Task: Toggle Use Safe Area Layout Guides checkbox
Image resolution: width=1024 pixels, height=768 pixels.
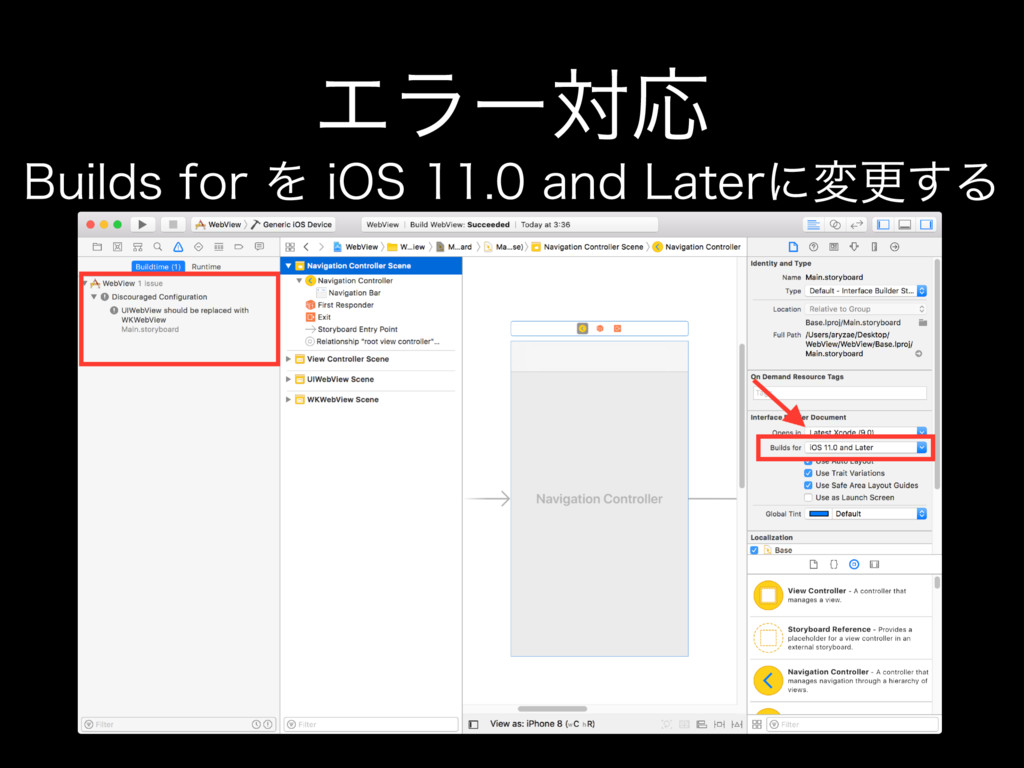Action: pyautogui.click(x=808, y=485)
